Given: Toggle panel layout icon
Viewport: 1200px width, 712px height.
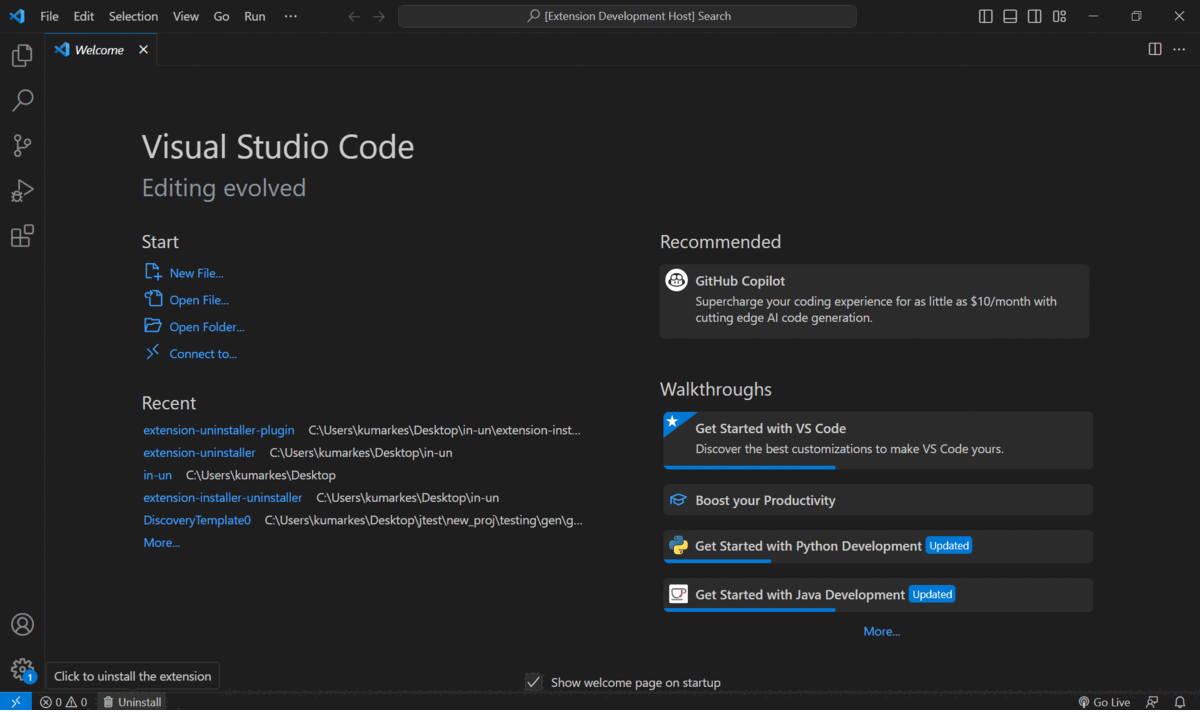Looking at the screenshot, I should coord(1010,16).
